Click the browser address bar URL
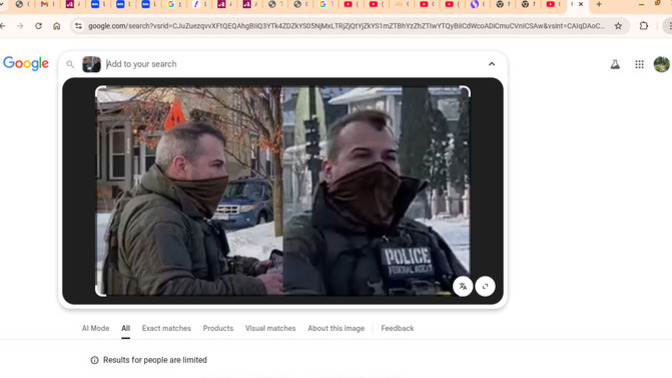Viewport: 672px width, 378px height. 346,26
